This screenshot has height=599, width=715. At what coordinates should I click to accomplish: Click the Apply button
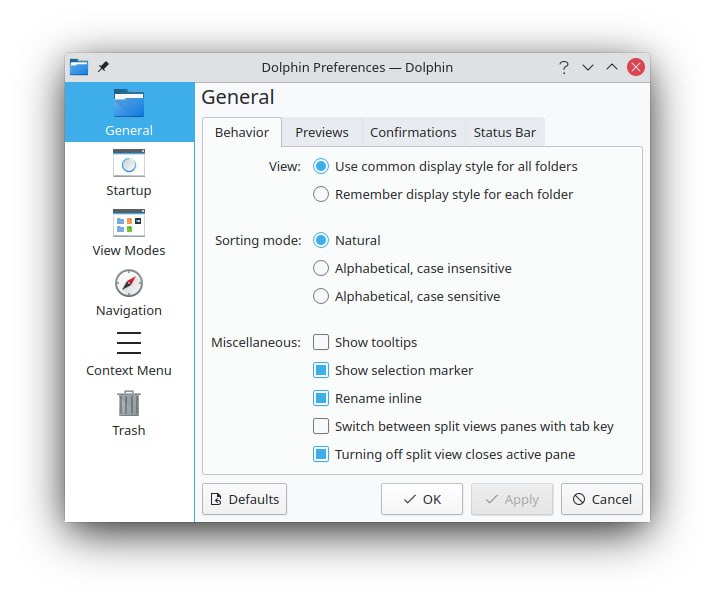[x=512, y=499]
